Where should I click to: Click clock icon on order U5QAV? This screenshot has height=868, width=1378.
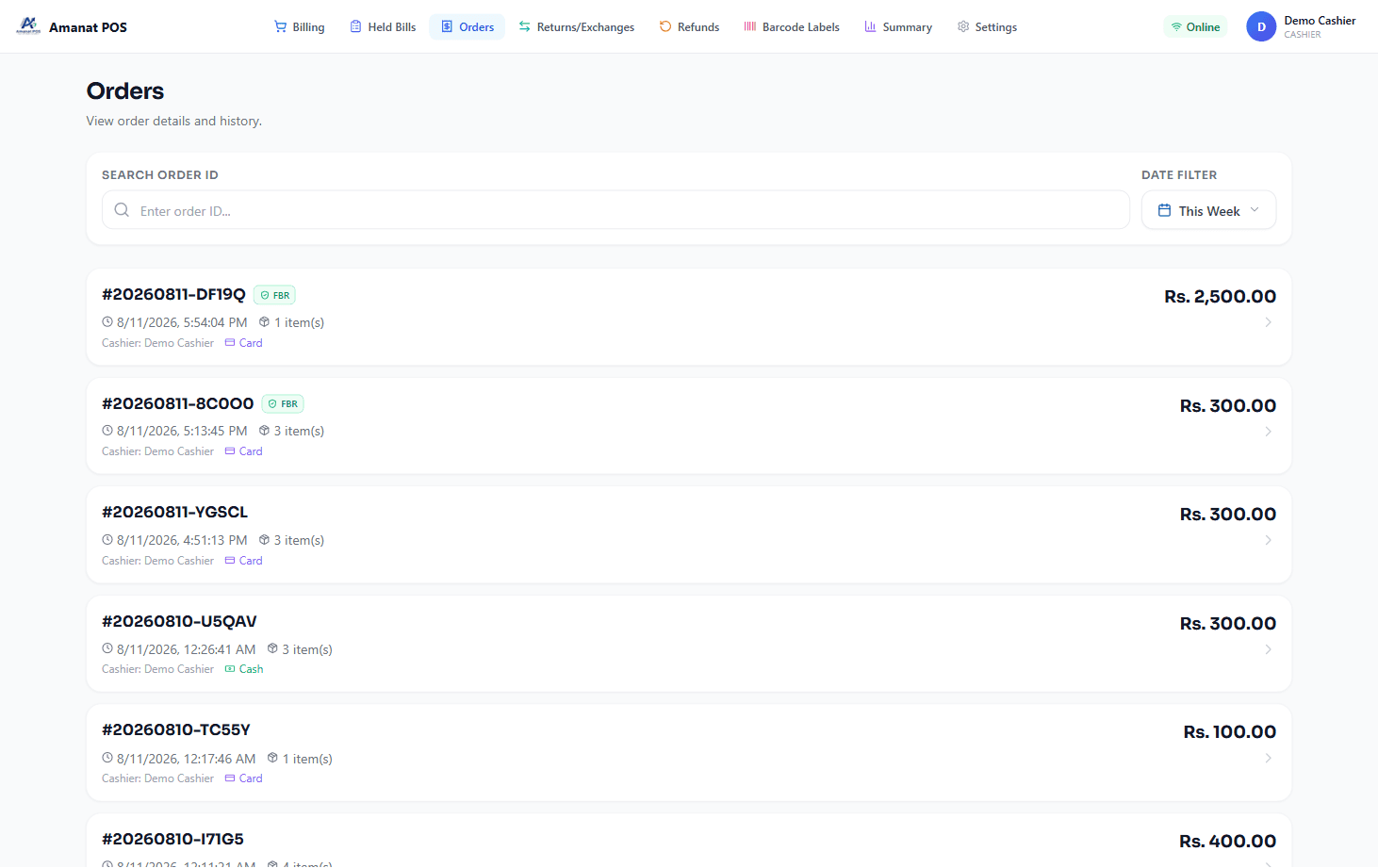[107, 648]
